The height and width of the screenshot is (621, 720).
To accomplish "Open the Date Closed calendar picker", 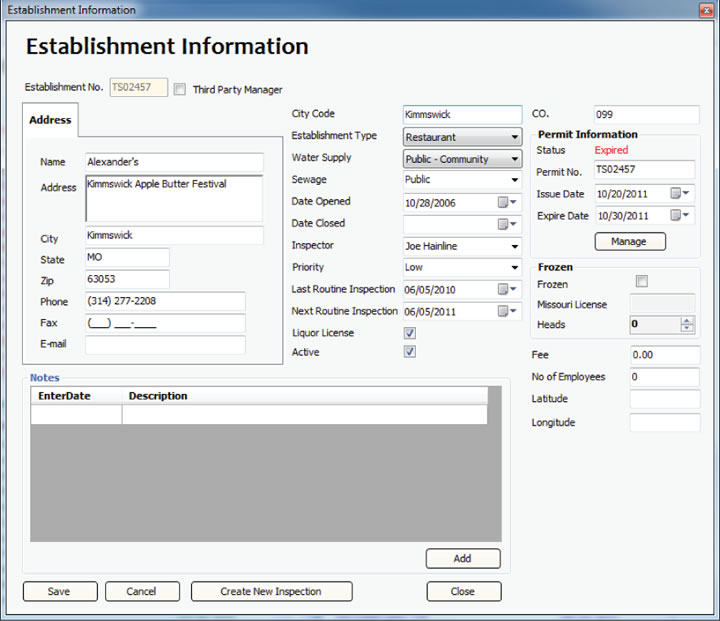I will [x=507, y=224].
